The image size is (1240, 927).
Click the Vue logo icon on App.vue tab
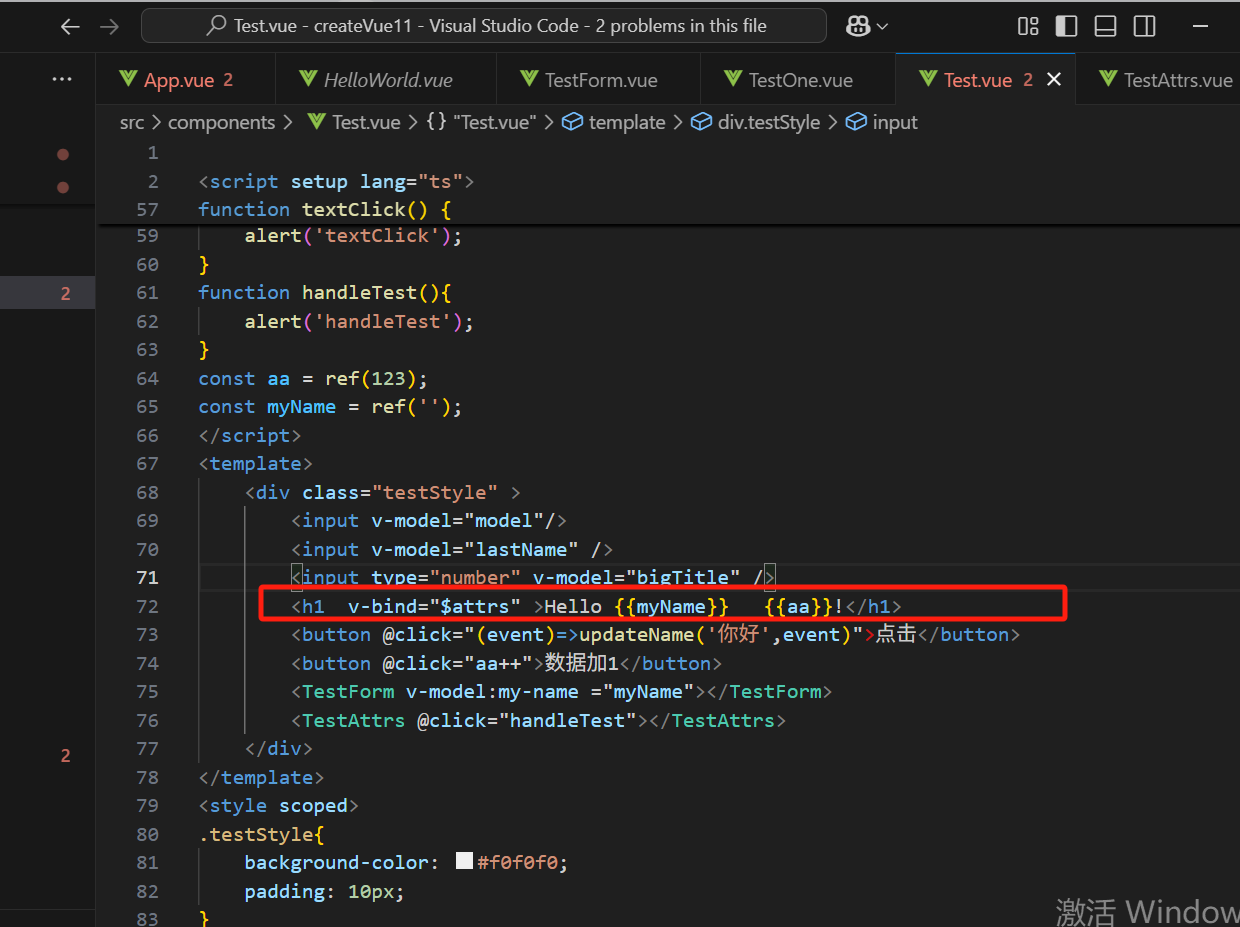[x=127, y=78]
